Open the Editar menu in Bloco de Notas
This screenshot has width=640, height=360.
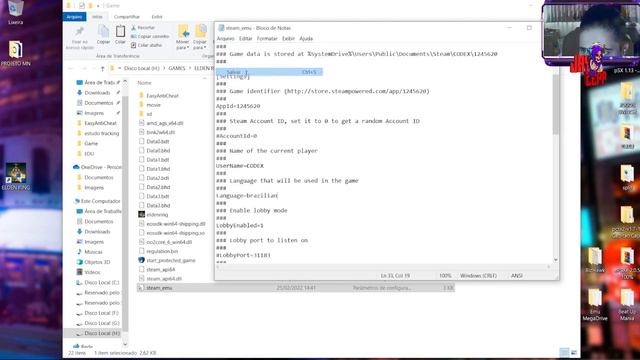245,38
